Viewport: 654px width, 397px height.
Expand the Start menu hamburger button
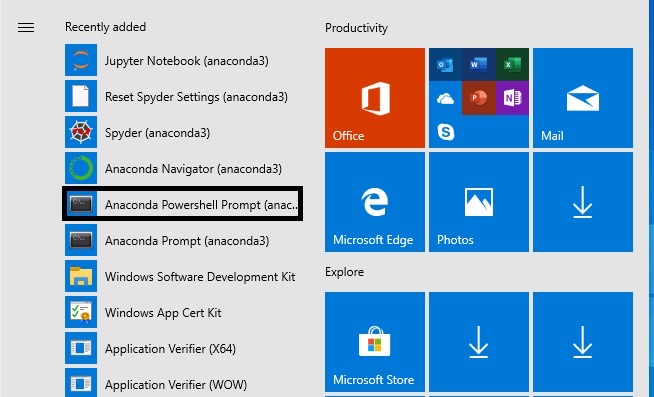26,28
